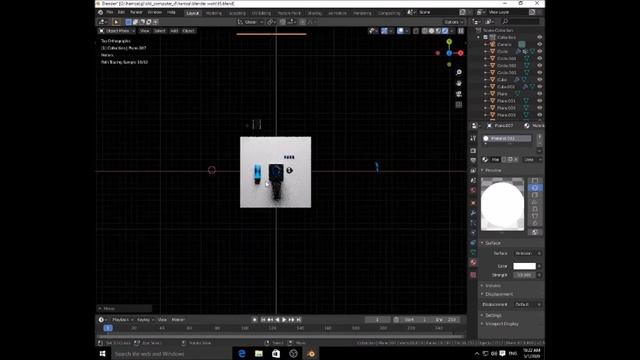Open the timeline Playback menu
This screenshot has width=640, height=360.
pos(121,320)
